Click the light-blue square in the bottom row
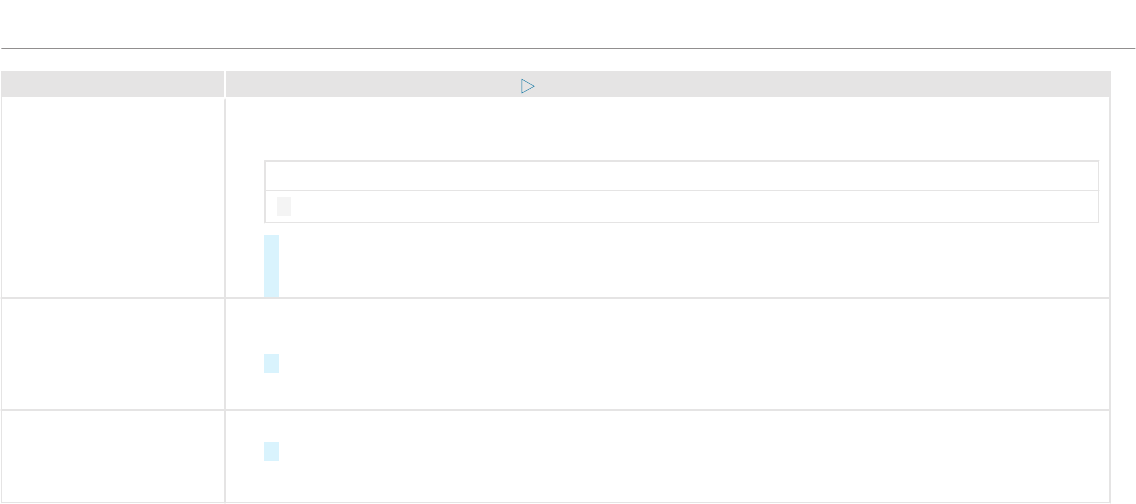This screenshot has height=504, width=1136. 272,451
